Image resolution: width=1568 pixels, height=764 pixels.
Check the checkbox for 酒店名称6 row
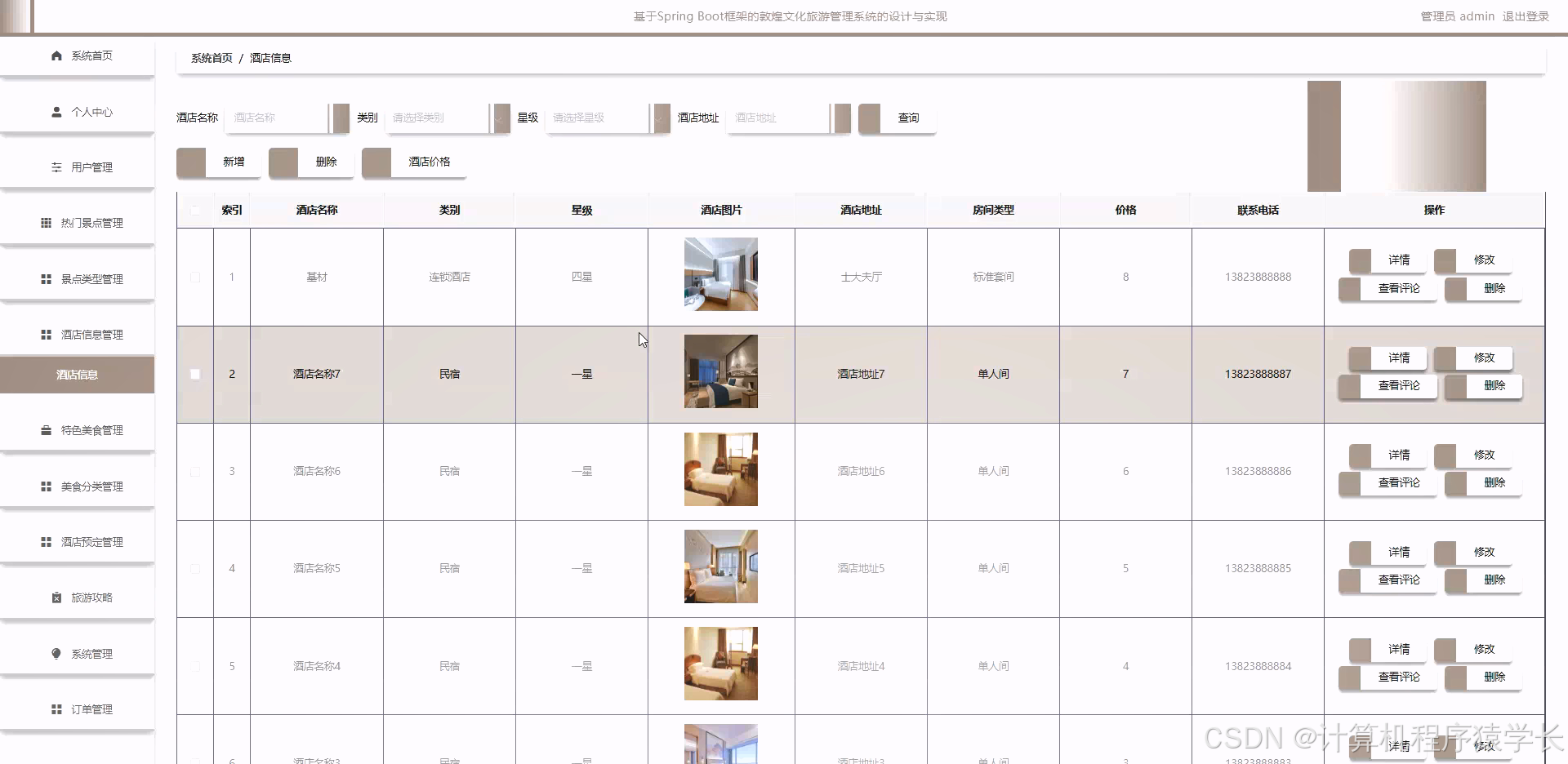point(195,471)
